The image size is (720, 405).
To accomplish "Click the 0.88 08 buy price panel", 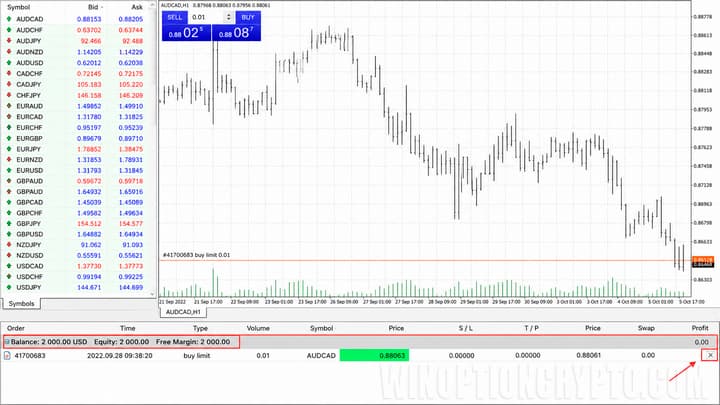I will point(236,33).
